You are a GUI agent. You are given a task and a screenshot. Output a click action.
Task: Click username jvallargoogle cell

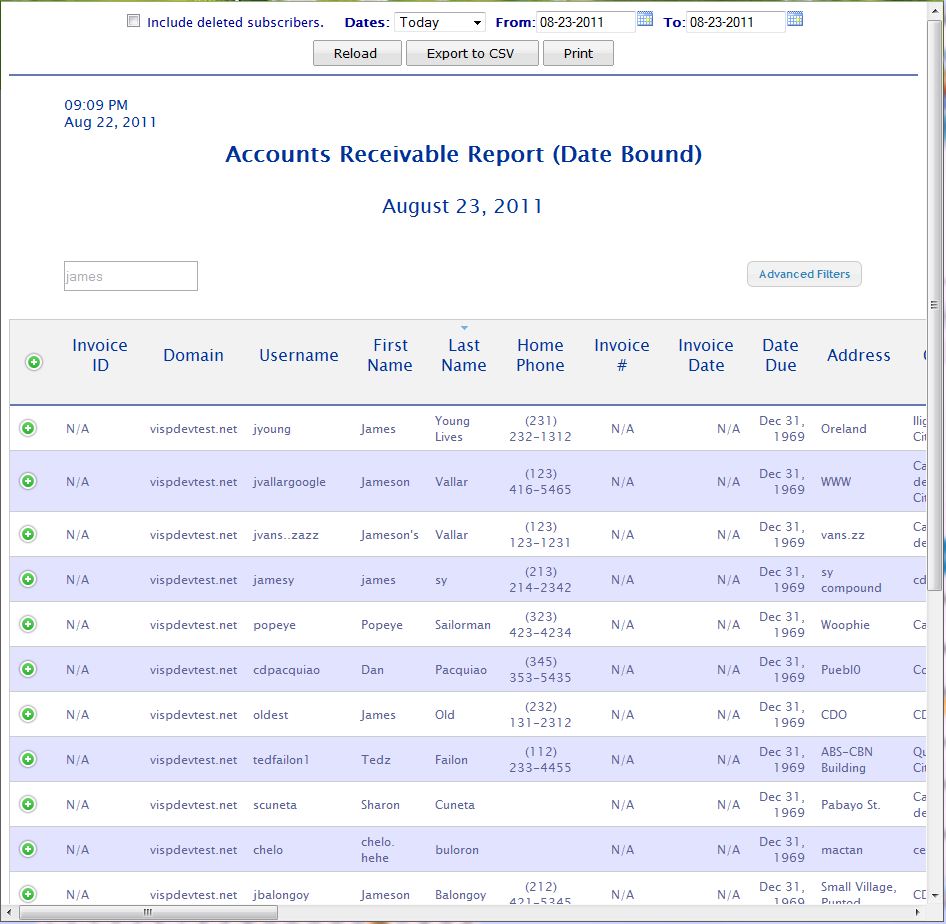coord(289,482)
